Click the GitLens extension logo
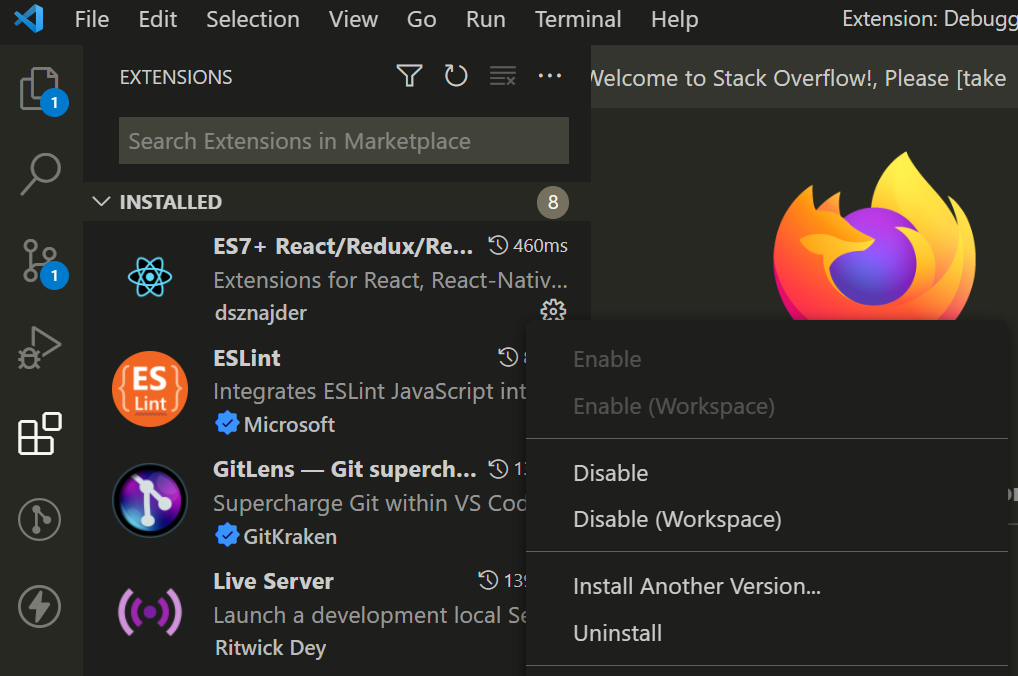This screenshot has width=1018, height=676. point(150,501)
